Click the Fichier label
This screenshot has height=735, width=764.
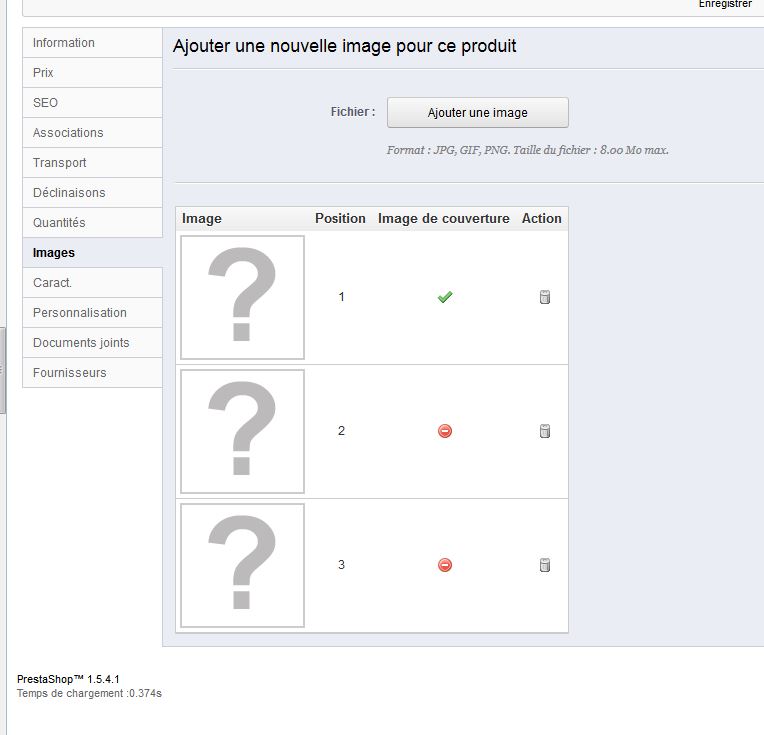(x=353, y=112)
